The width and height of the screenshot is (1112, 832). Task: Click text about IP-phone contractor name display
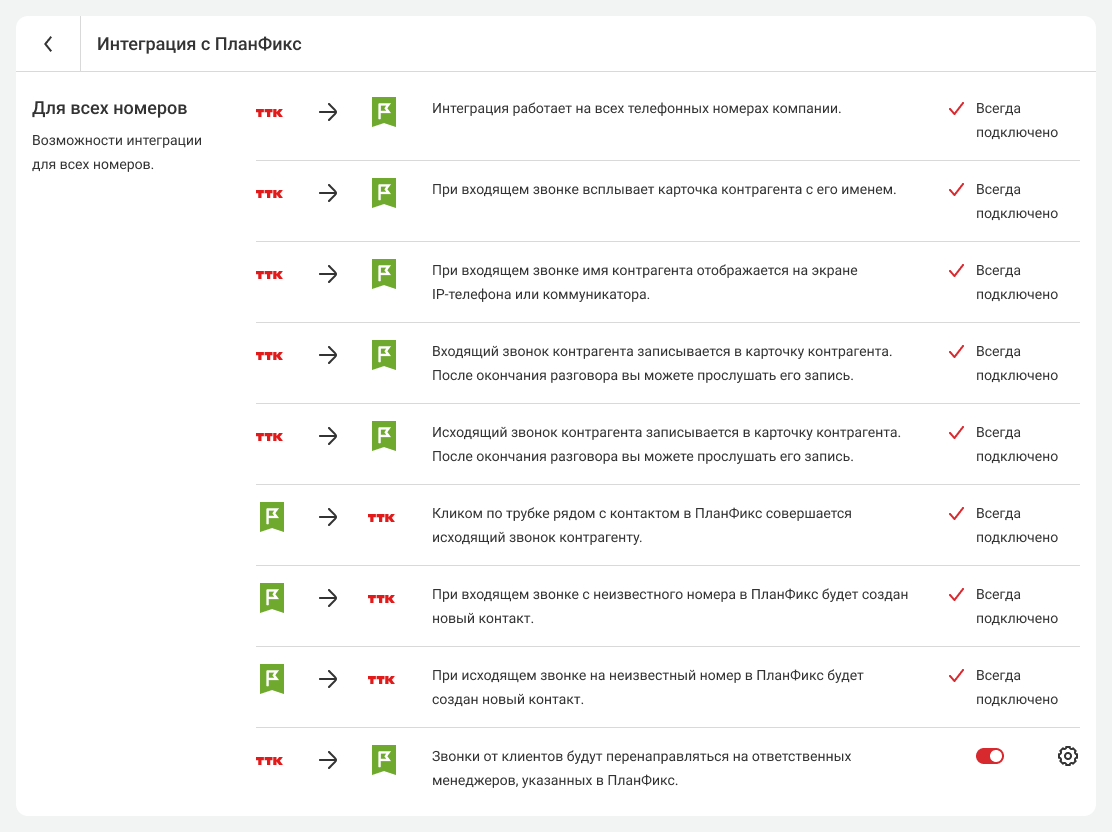click(x=644, y=282)
